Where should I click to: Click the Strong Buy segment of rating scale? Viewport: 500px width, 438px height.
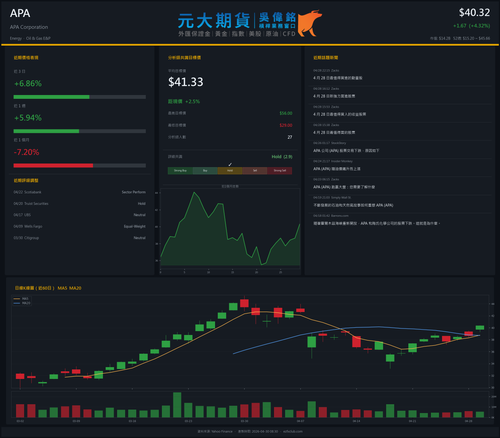coord(180,171)
